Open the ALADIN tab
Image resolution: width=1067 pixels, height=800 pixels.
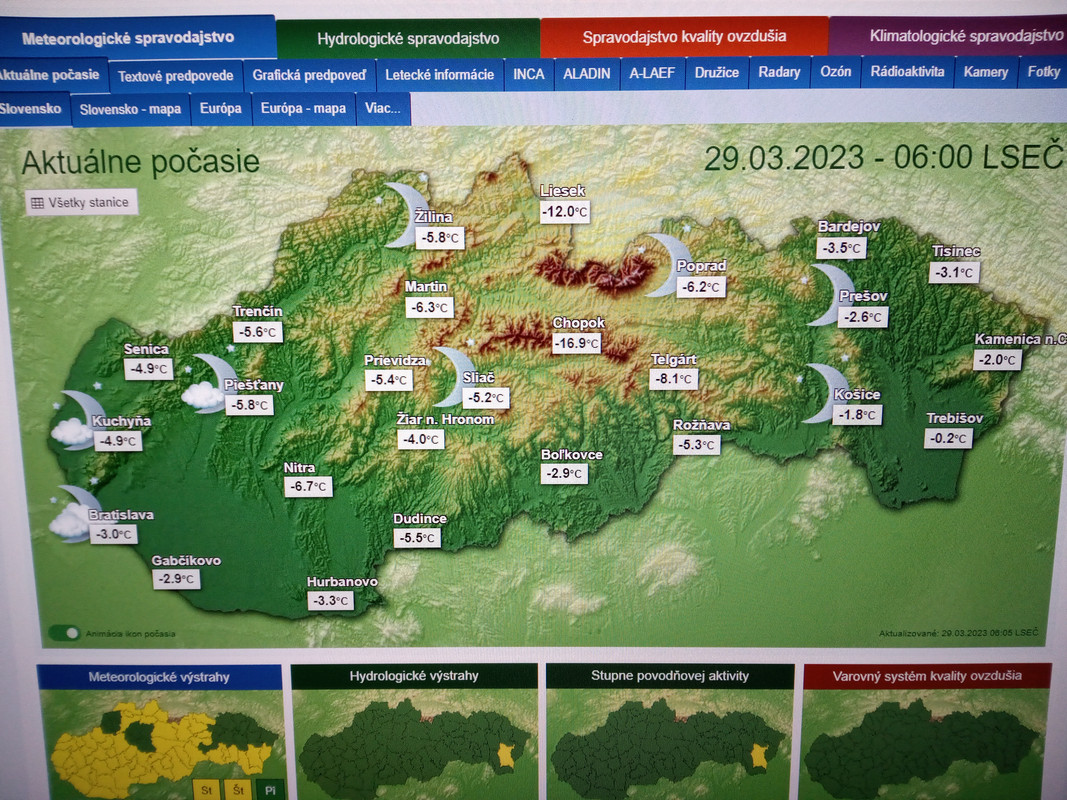(587, 73)
